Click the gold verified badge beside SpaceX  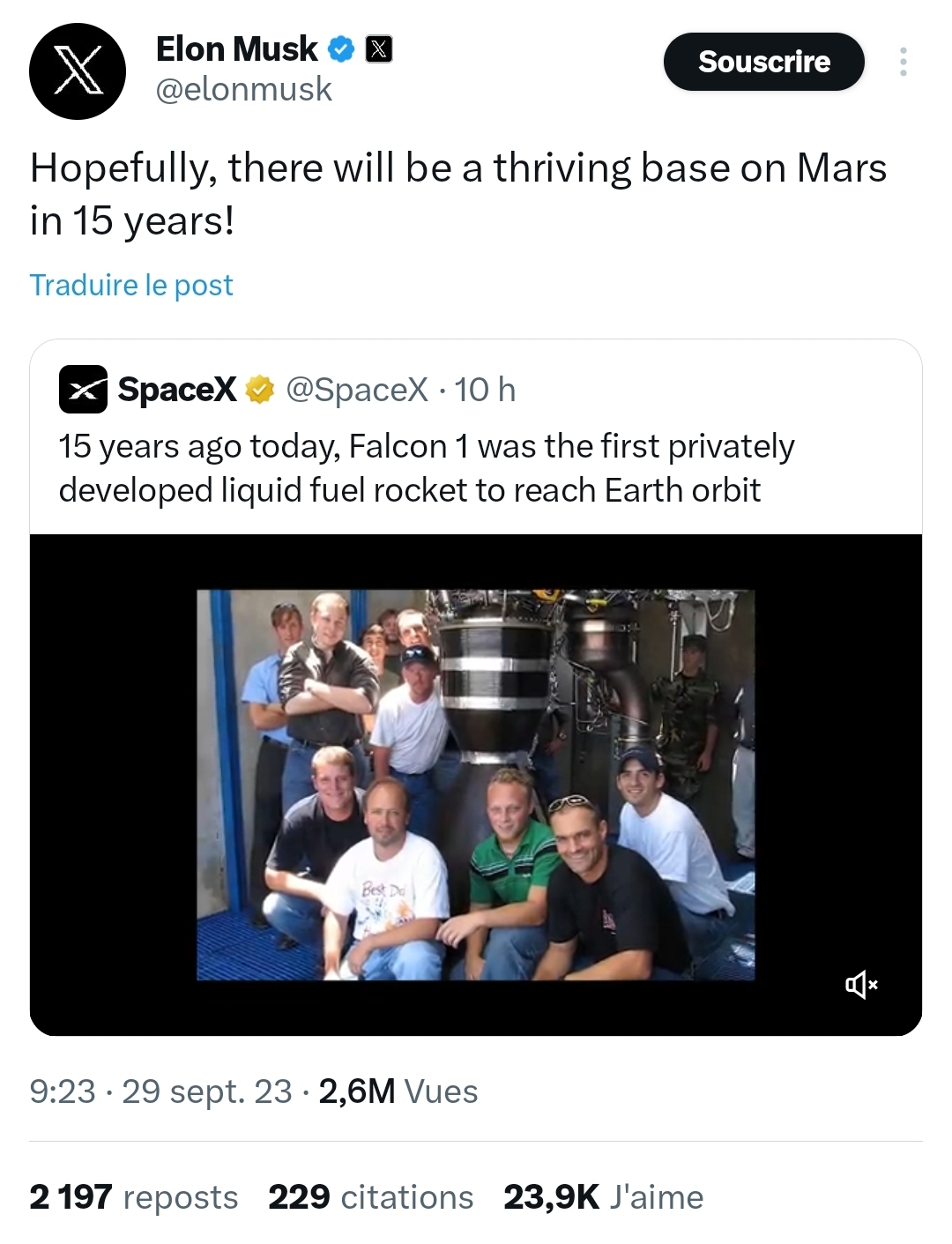(260, 389)
